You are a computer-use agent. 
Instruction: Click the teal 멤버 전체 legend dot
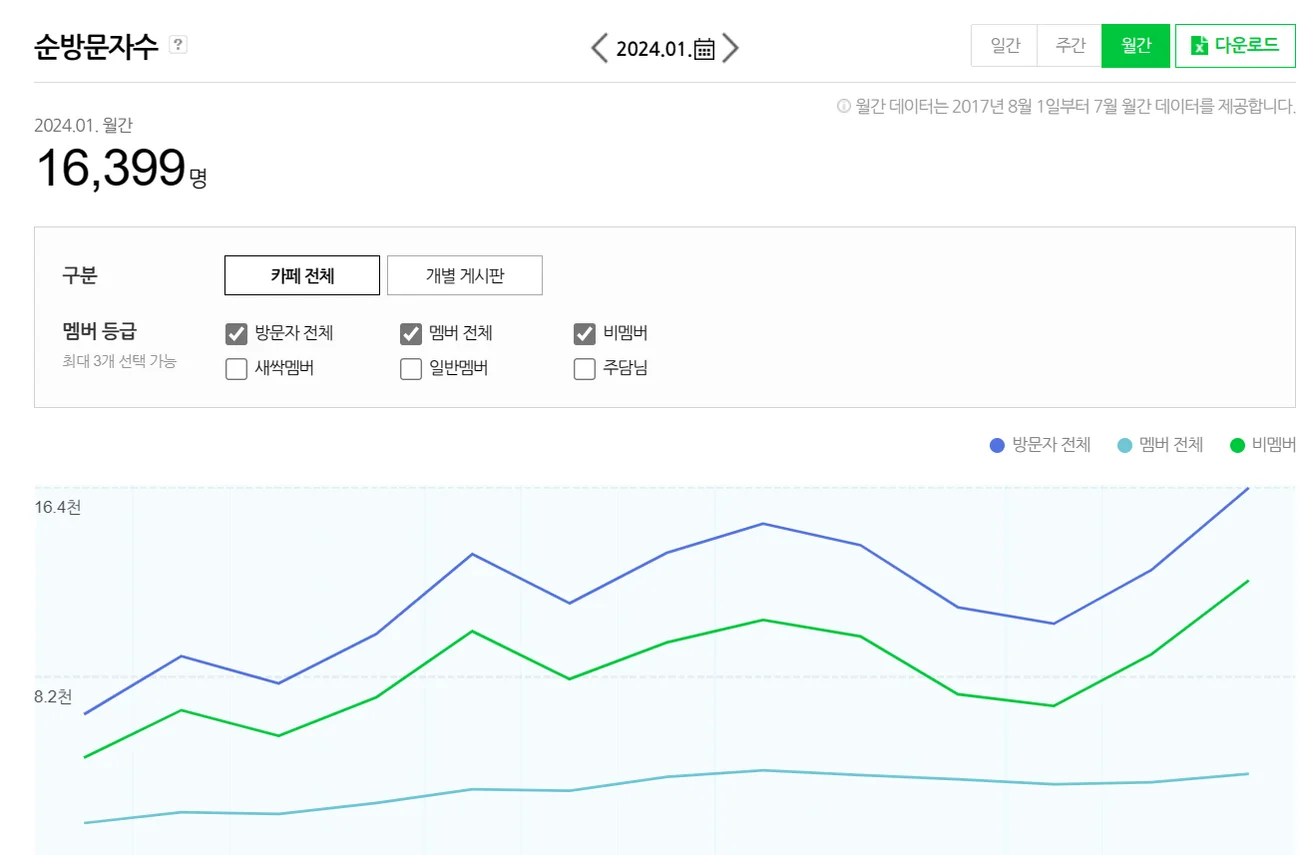(x=1125, y=446)
